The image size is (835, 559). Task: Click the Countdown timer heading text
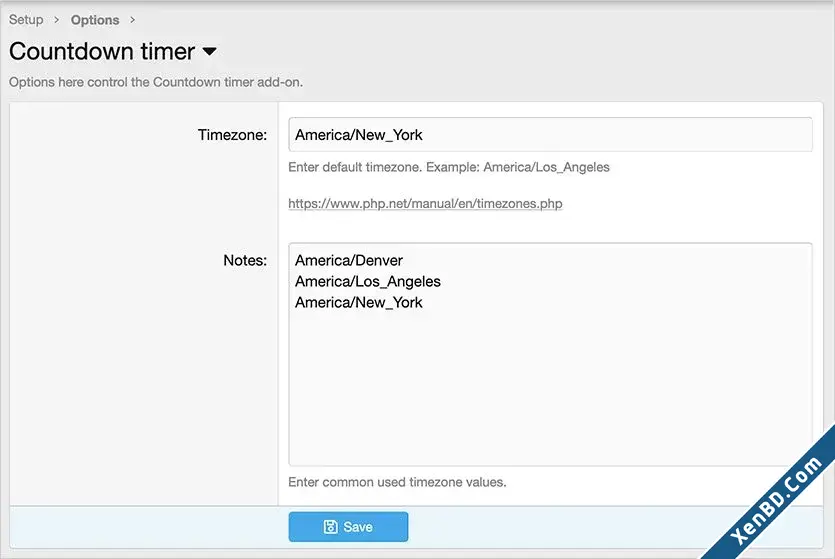click(x=102, y=52)
